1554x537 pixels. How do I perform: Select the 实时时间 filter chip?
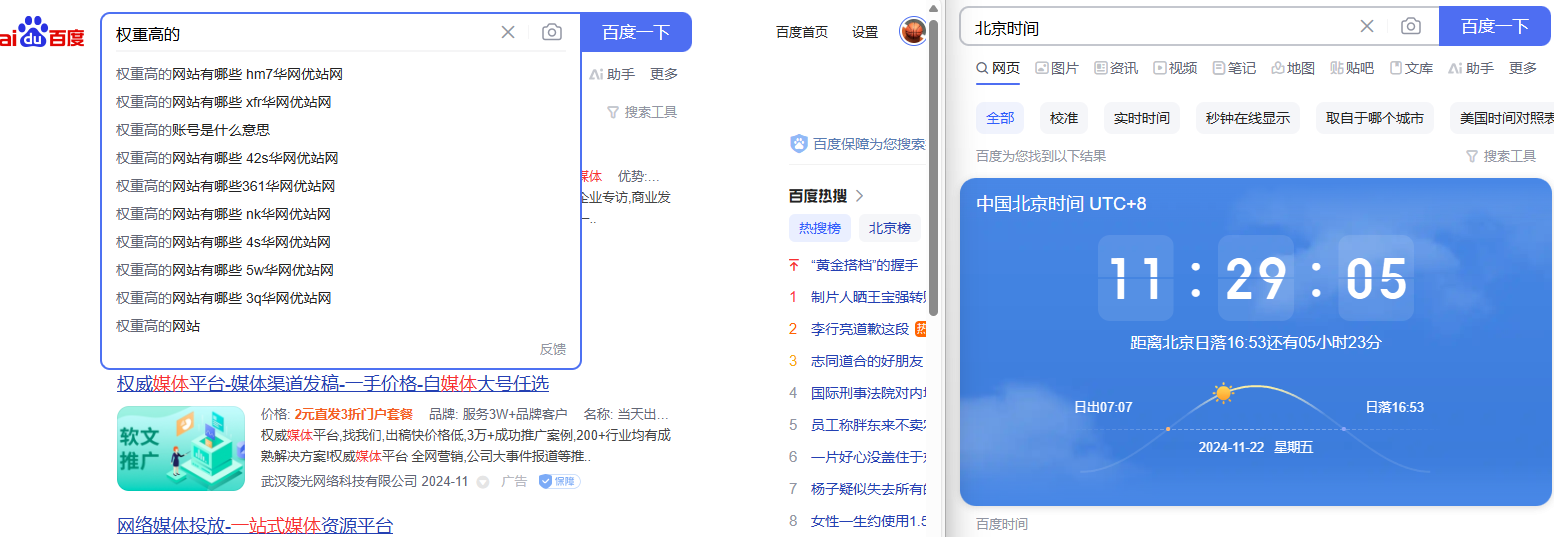pyautogui.click(x=1142, y=118)
